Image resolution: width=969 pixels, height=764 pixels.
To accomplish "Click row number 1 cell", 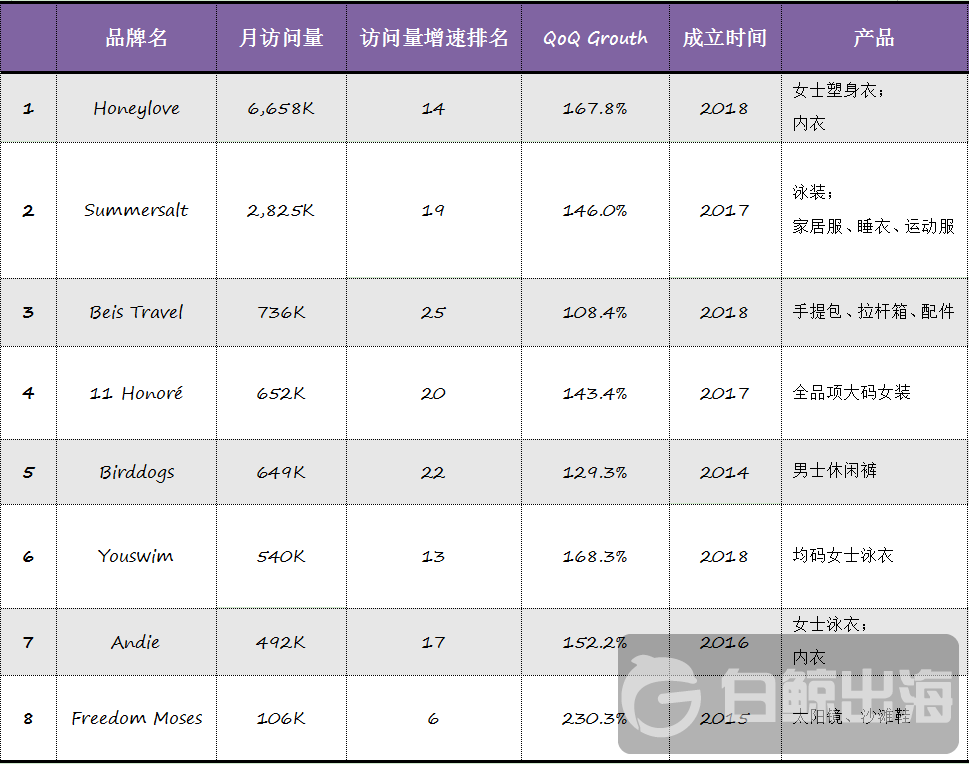I will click(x=28, y=109).
